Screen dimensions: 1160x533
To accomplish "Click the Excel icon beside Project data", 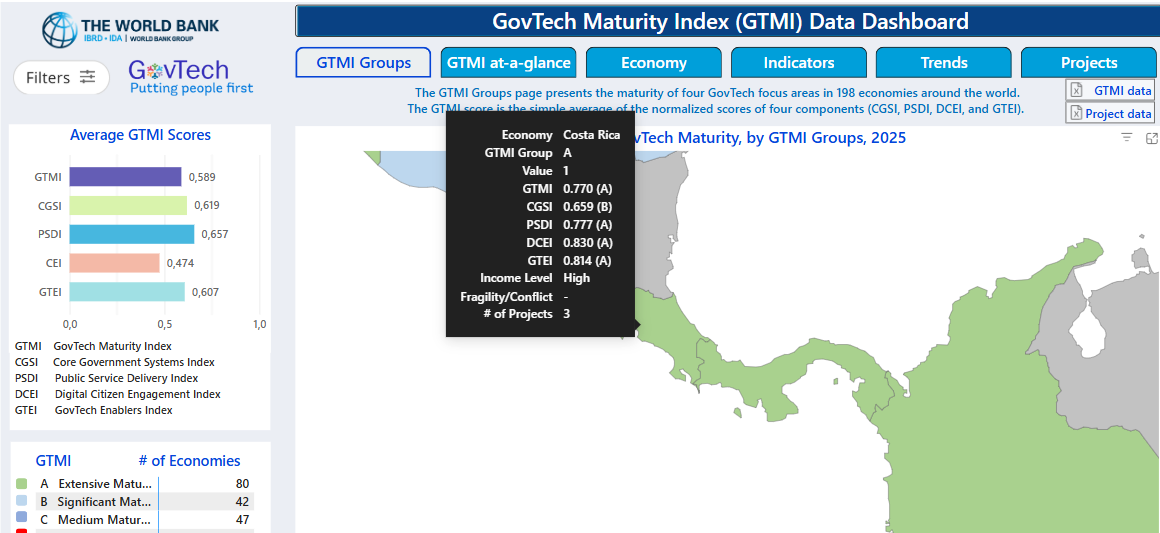I will click(x=1077, y=113).
